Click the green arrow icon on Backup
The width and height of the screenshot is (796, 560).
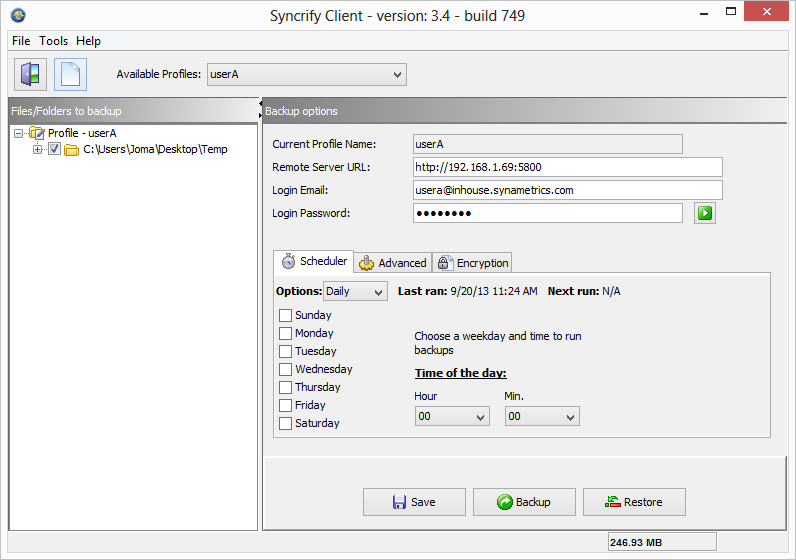click(505, 502)
